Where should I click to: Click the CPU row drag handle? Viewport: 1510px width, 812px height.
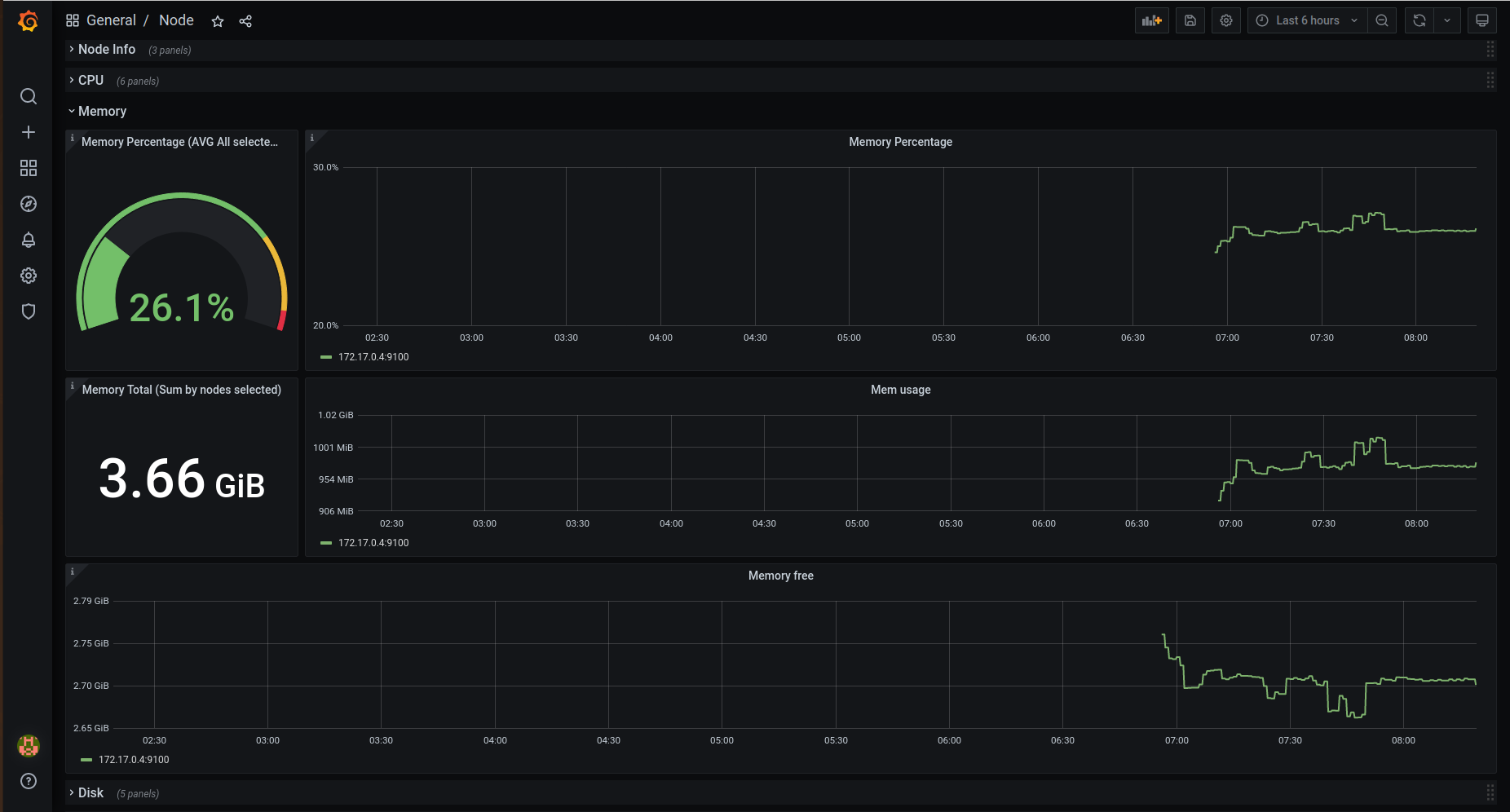click(1490, 81)
